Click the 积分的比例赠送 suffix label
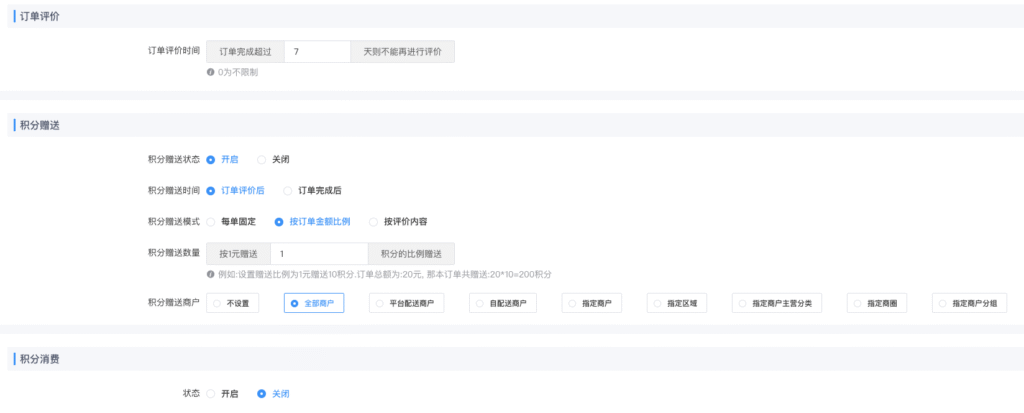Viewport: 1024px width, 413px height. click(x=411, y=254)
